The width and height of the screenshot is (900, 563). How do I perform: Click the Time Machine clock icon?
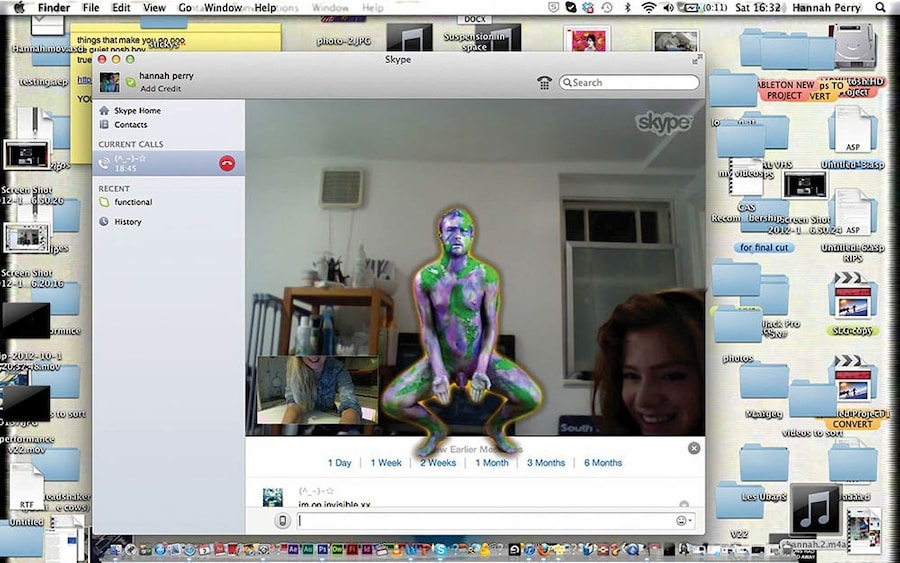pos(607,8)
